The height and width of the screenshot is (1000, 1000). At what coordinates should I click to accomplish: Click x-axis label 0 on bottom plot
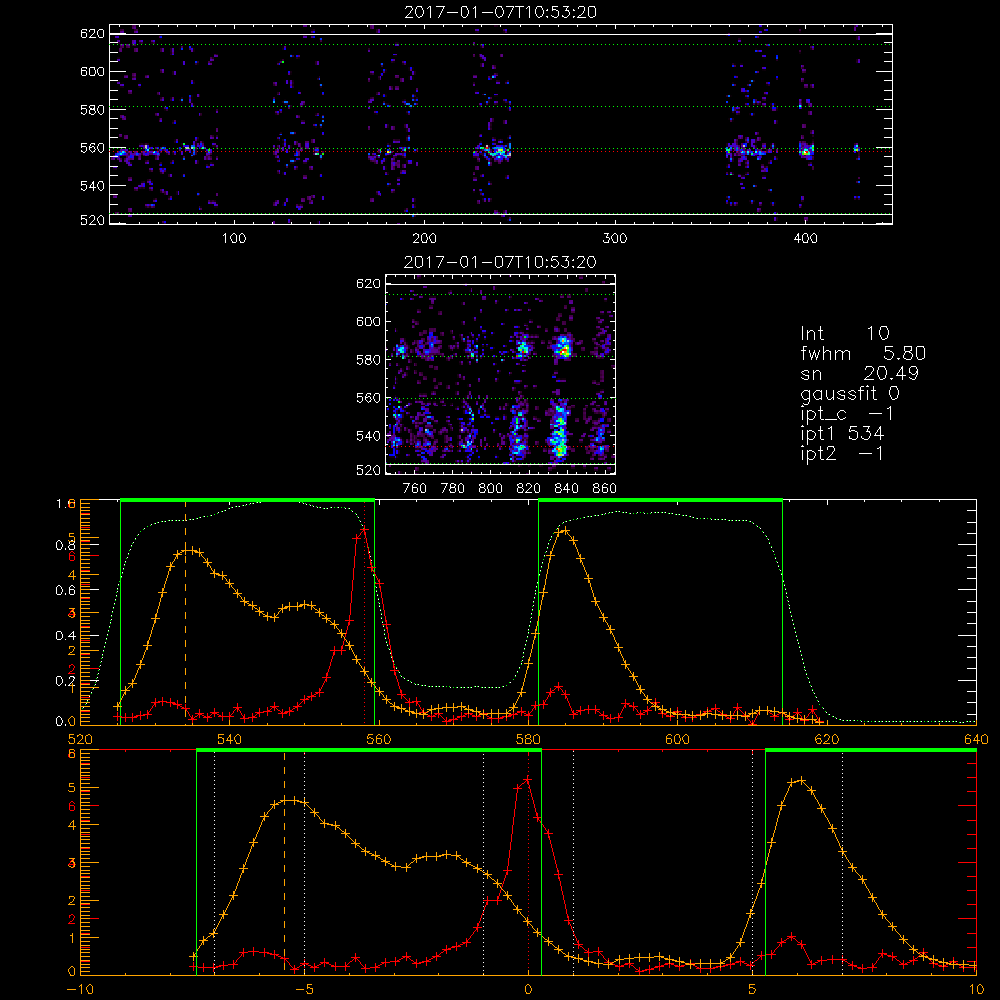[528, 990]
